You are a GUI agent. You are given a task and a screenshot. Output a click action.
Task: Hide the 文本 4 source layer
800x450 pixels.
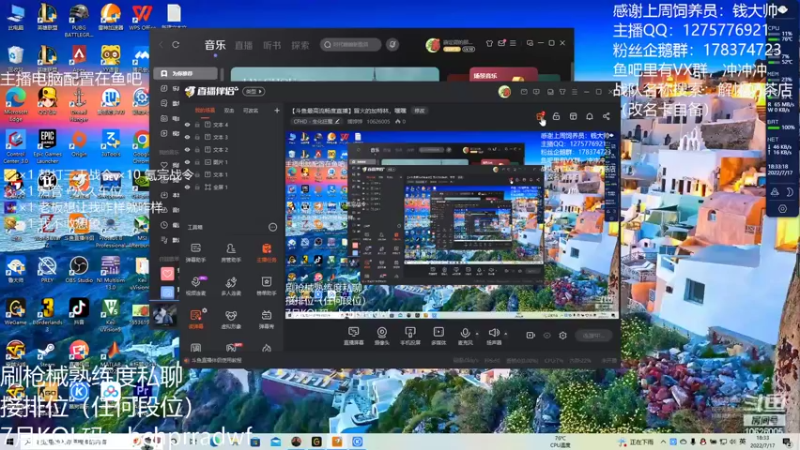(x=187, y=124)
